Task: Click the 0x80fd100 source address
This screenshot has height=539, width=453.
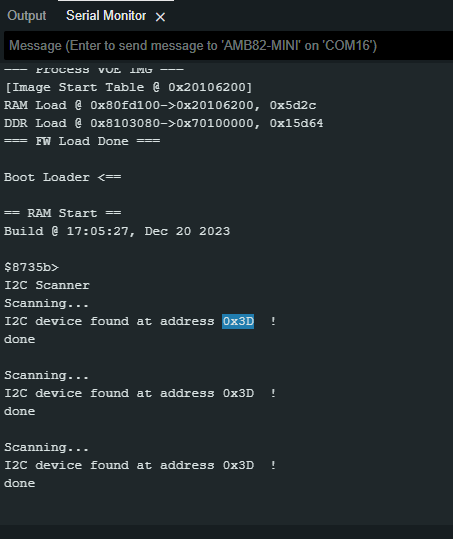Action: click(125, 105)
